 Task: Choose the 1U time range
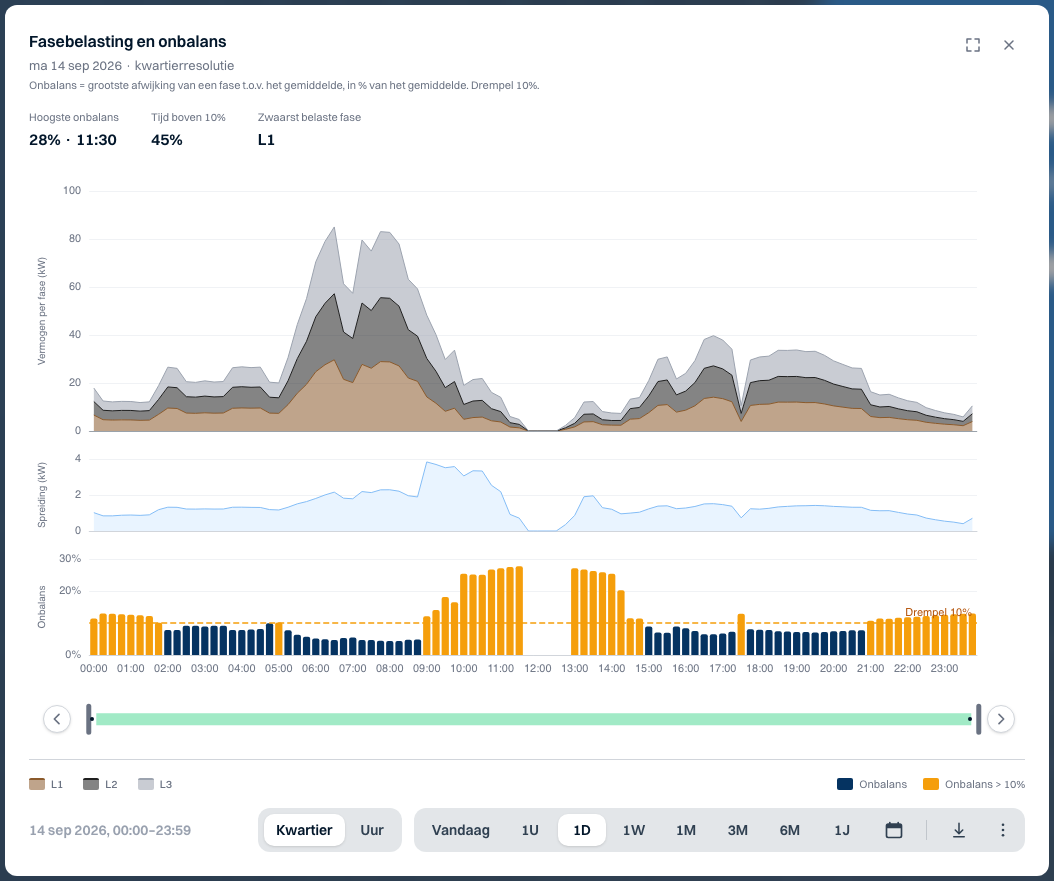point(530,830)
